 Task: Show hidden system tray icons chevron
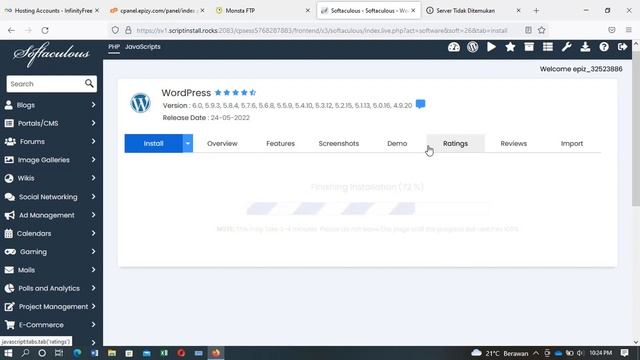536,353
